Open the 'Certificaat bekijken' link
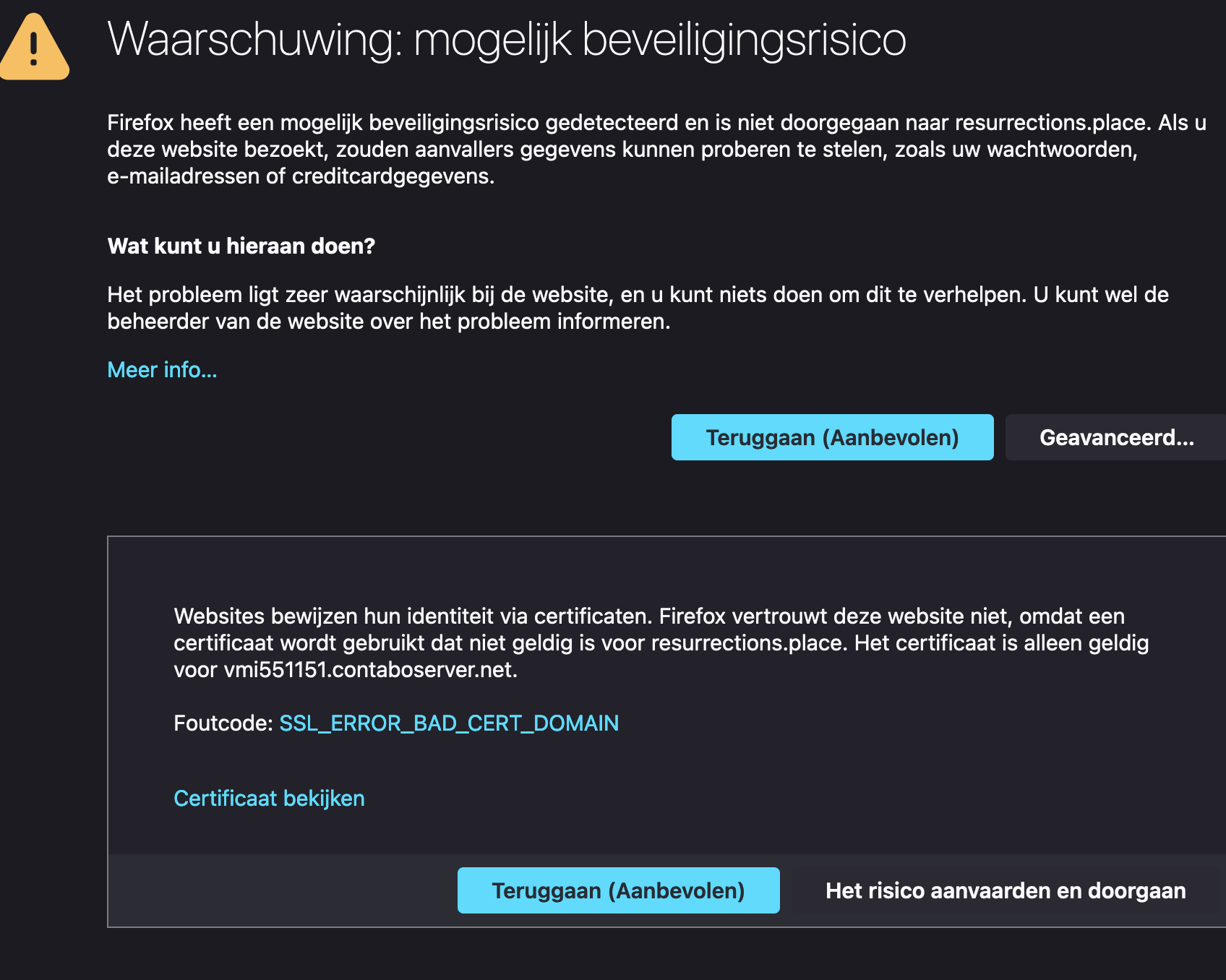The width and height of the screenshot is (1226, 980). [x=269, y=798]
